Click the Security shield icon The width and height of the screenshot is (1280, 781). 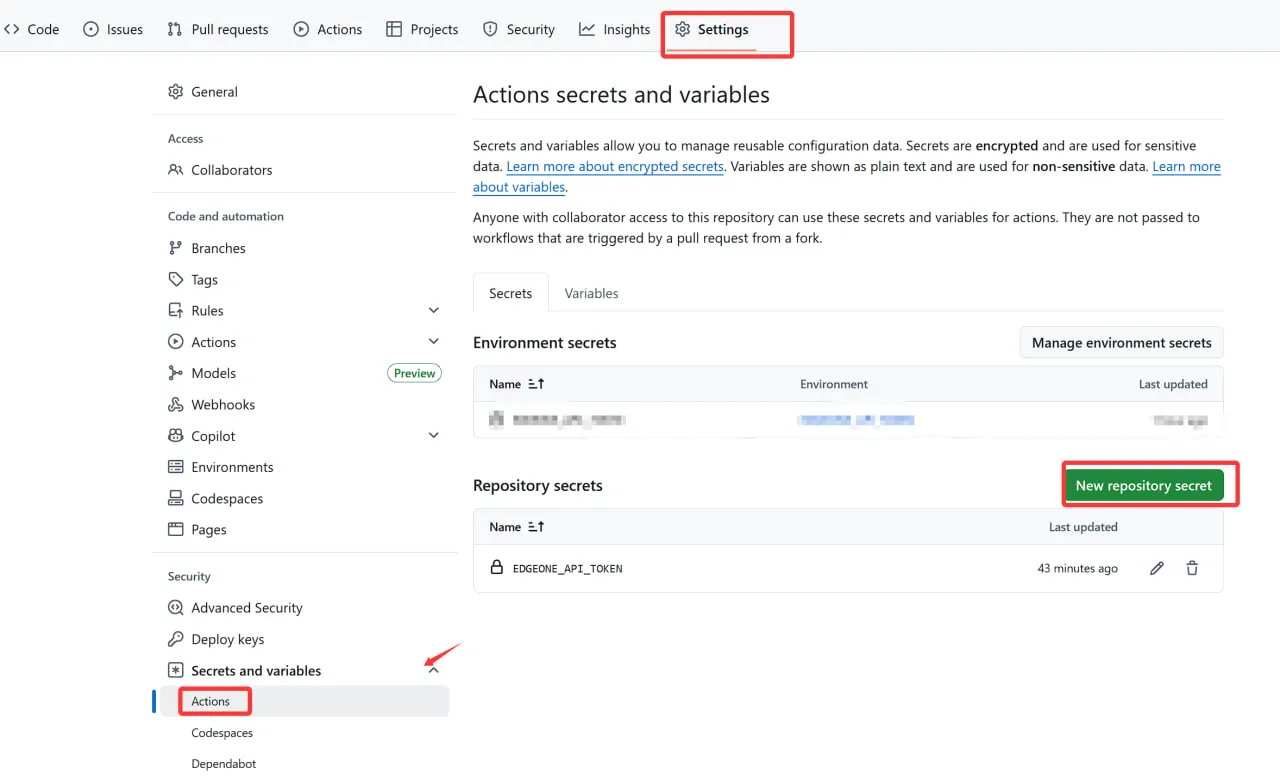pos(490,29)
